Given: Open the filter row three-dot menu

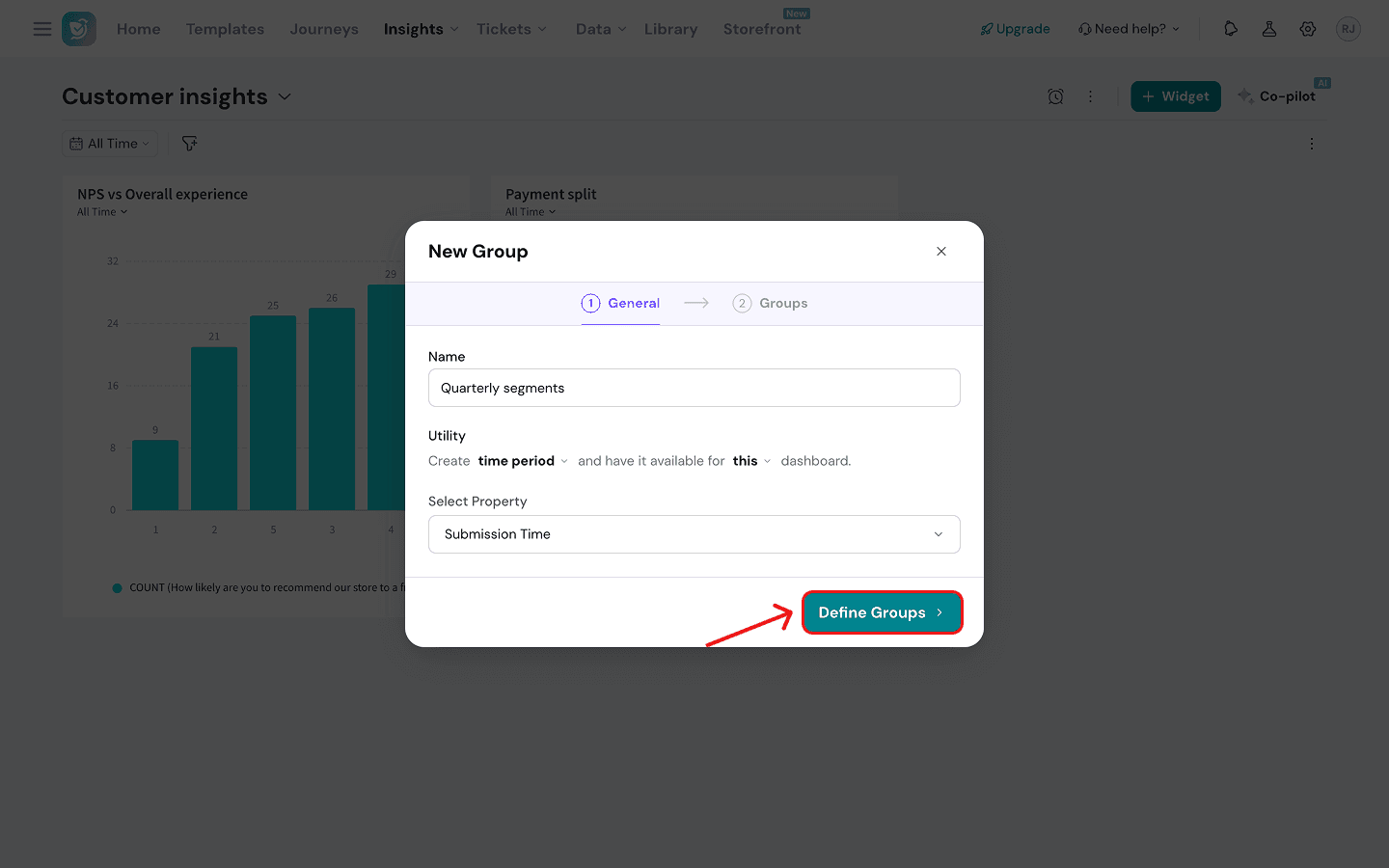Looking at the screenshot, I should point(1312,144).
